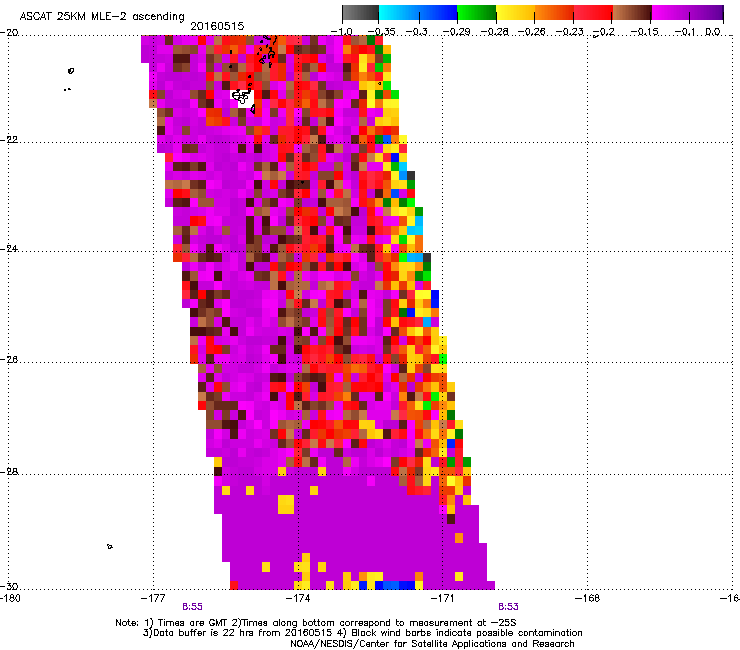Click the title "ASCAT 25KM MLE-2 ascending"
This screenshot has height=650, width=740.
pyautogui.click(x=102, y=16)
